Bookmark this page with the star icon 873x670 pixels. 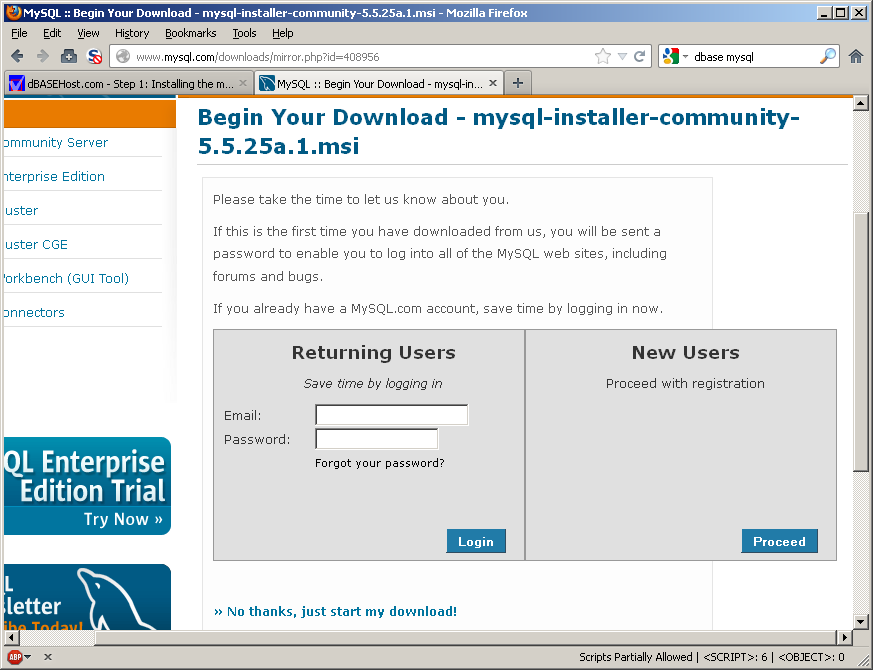tap(602, 56)
